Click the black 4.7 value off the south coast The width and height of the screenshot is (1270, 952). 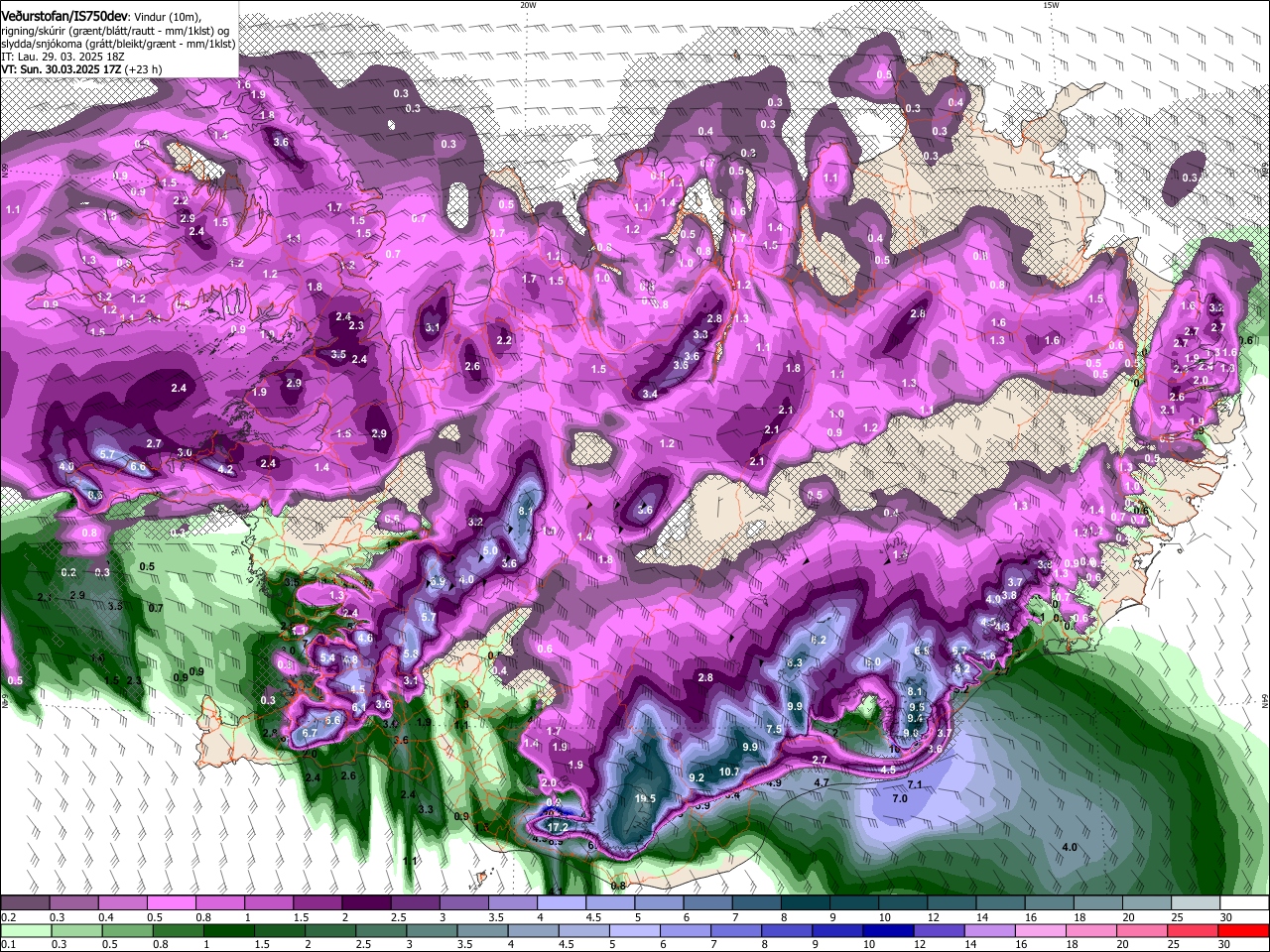[821, 782]
